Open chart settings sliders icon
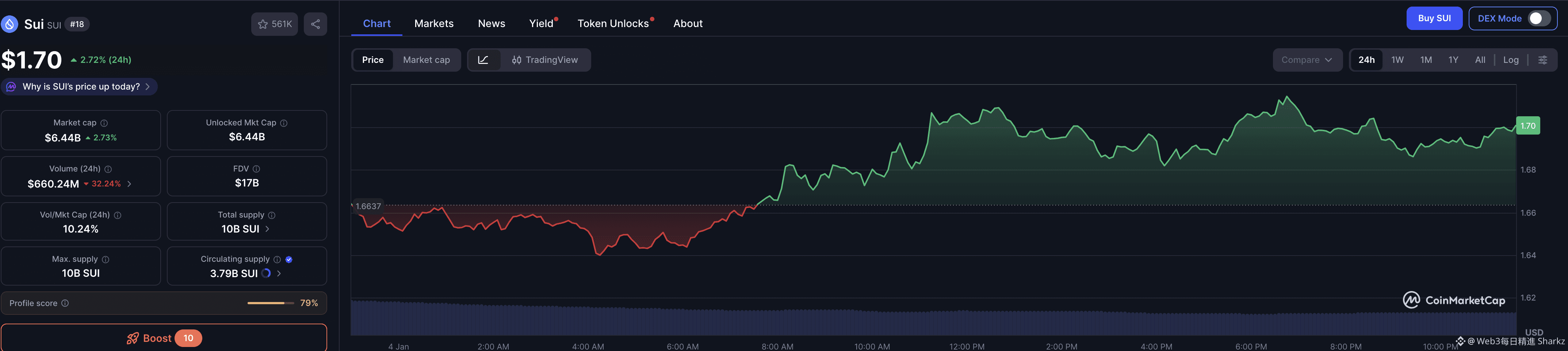This screenshot has height=351, width=1568. (1542, 60)
